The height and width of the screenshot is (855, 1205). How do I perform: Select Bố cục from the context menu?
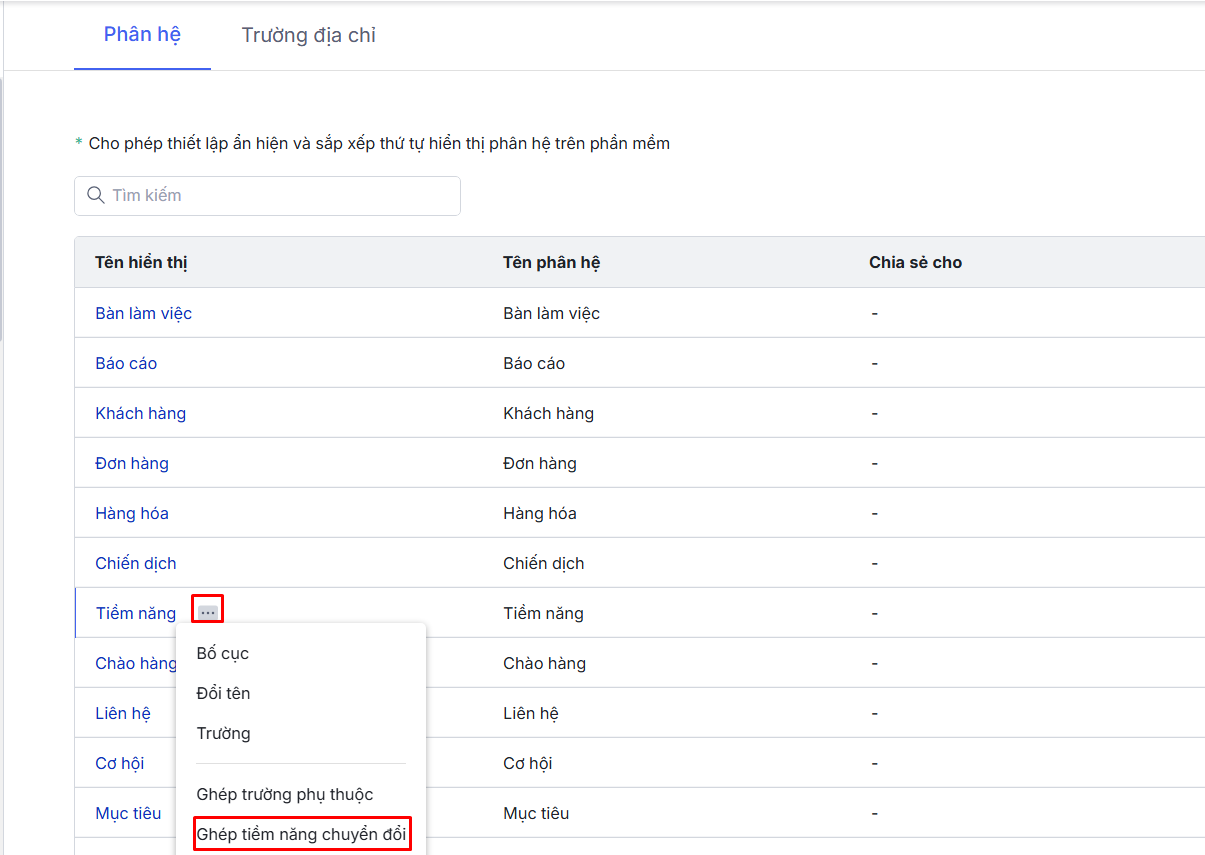222,653
